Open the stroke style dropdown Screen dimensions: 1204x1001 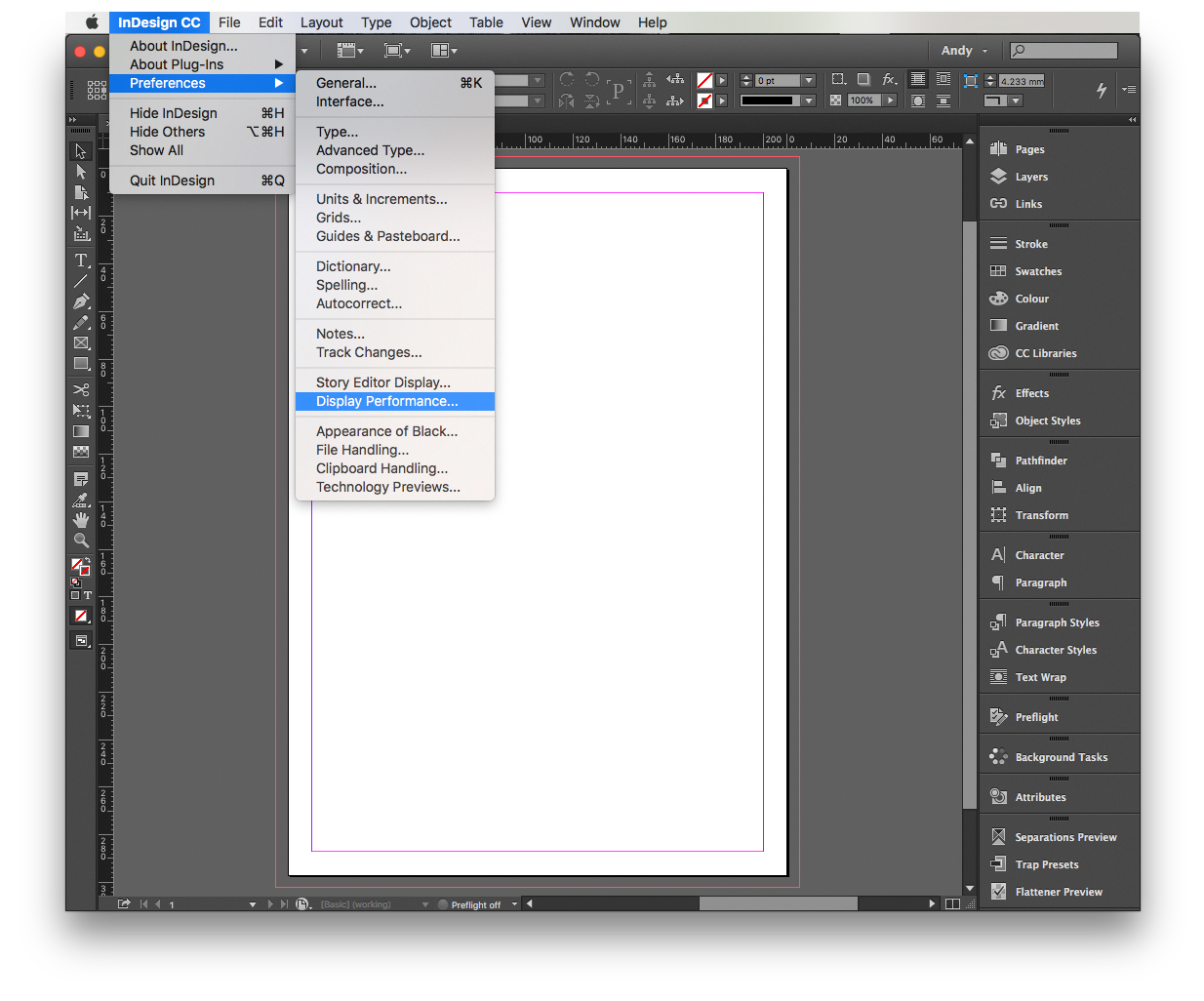(809, 100)
